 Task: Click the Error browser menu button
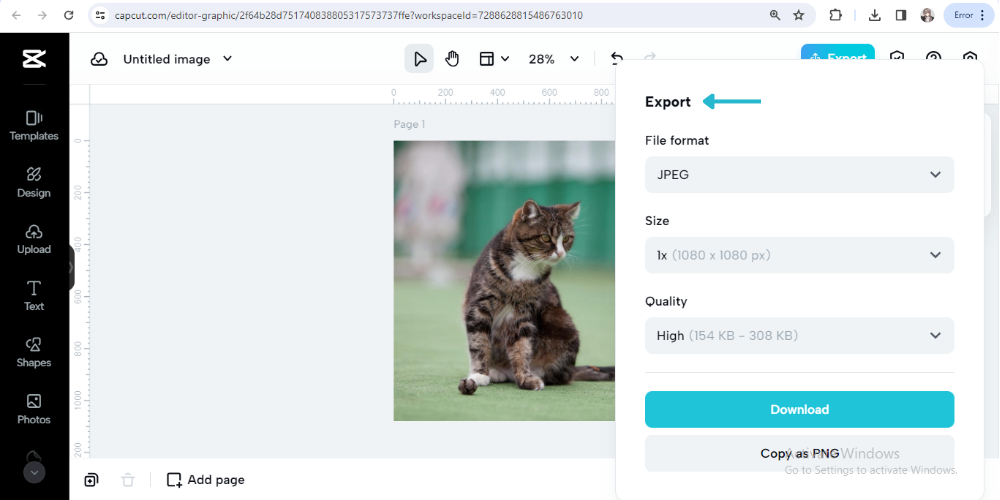[969, 15]
